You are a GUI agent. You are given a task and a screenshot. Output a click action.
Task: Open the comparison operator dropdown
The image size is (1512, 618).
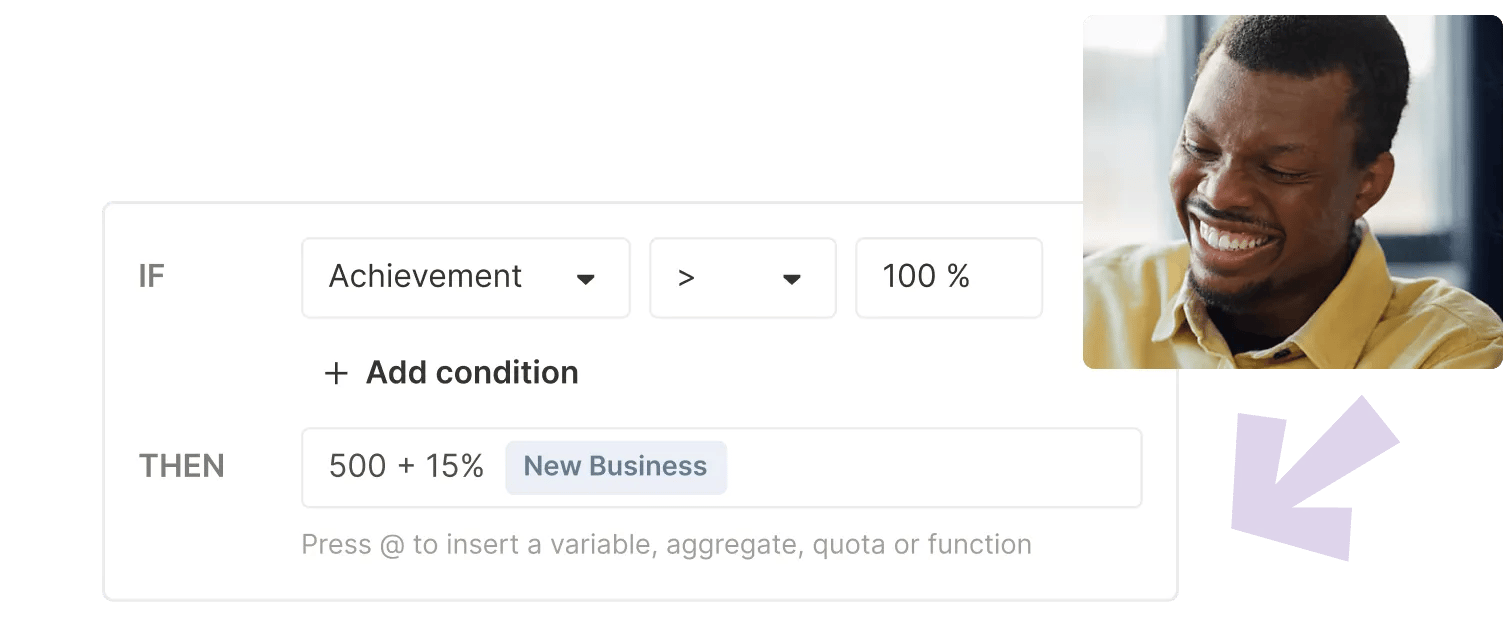pyautogui.click(x=743, y=277)
